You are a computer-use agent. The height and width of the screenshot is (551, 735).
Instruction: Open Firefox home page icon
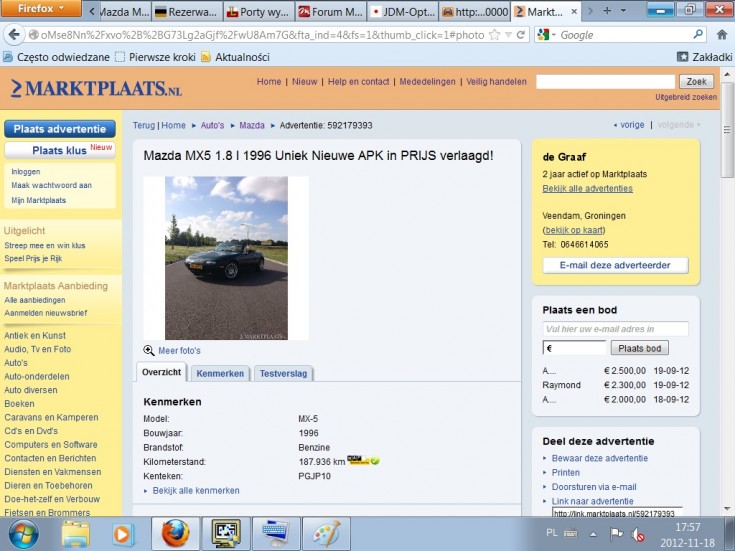722,34
